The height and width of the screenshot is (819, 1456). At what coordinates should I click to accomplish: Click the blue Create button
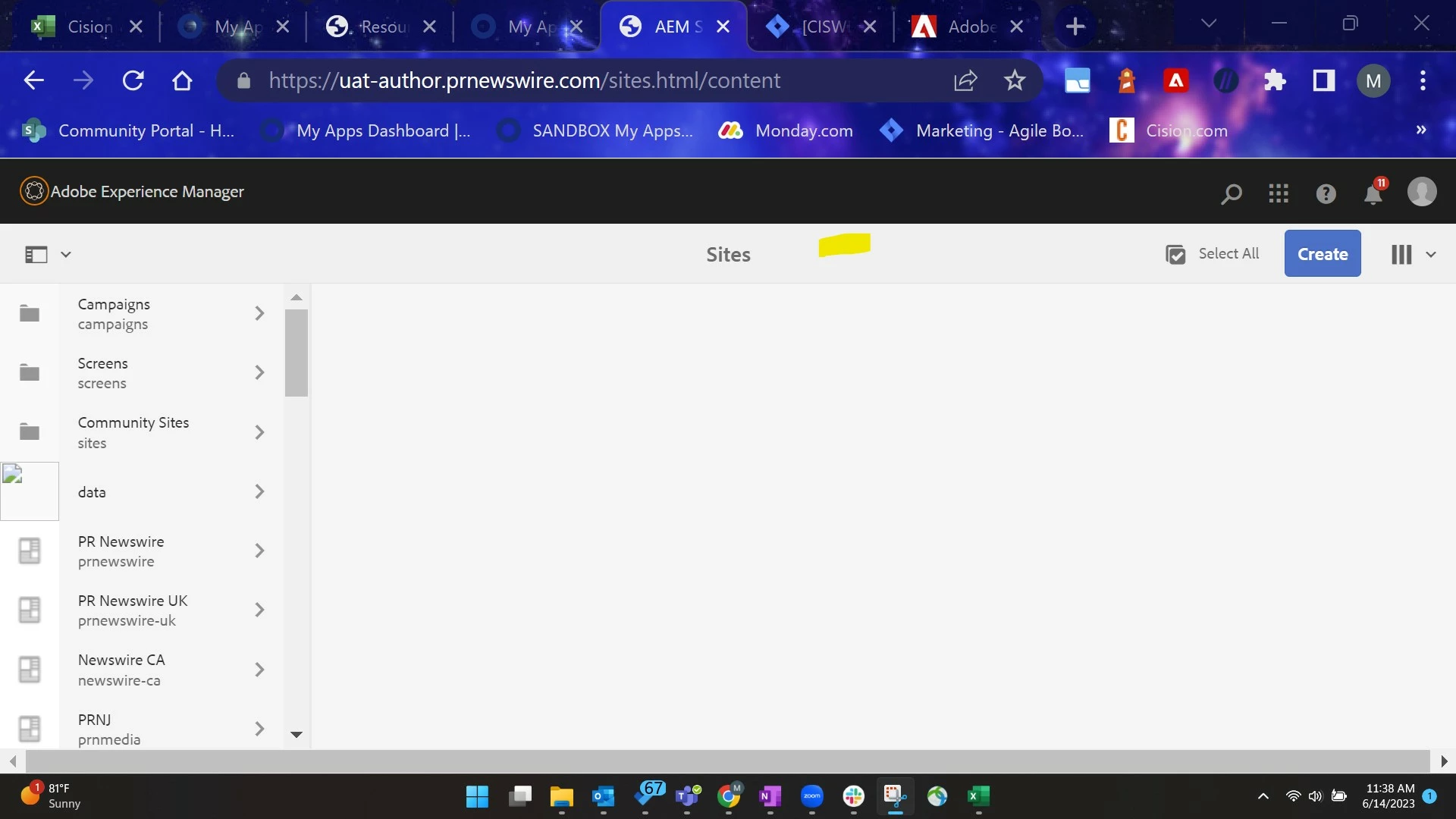pos(1322,254)
